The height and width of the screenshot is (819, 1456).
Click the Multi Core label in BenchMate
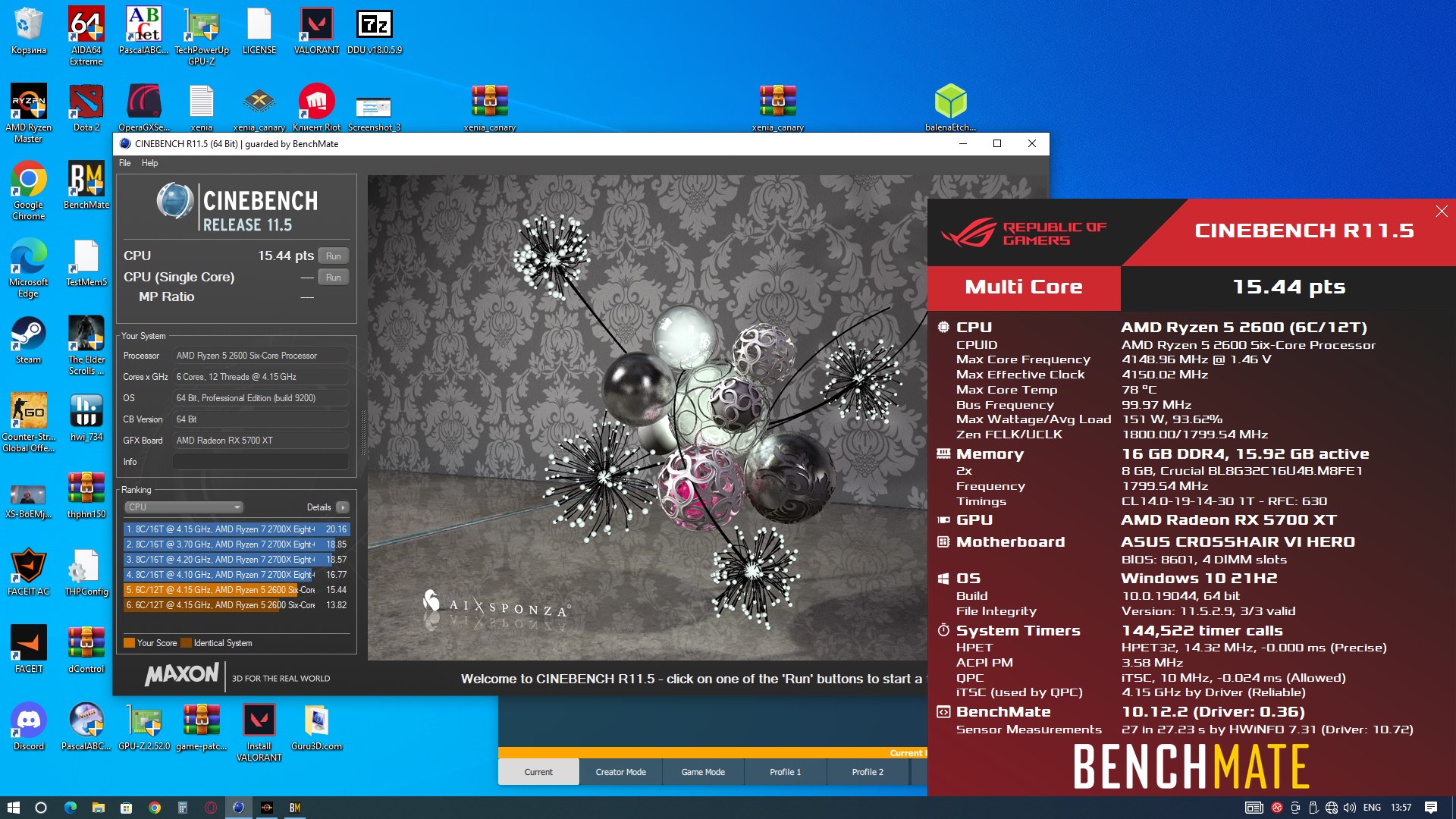[1023, 287]
